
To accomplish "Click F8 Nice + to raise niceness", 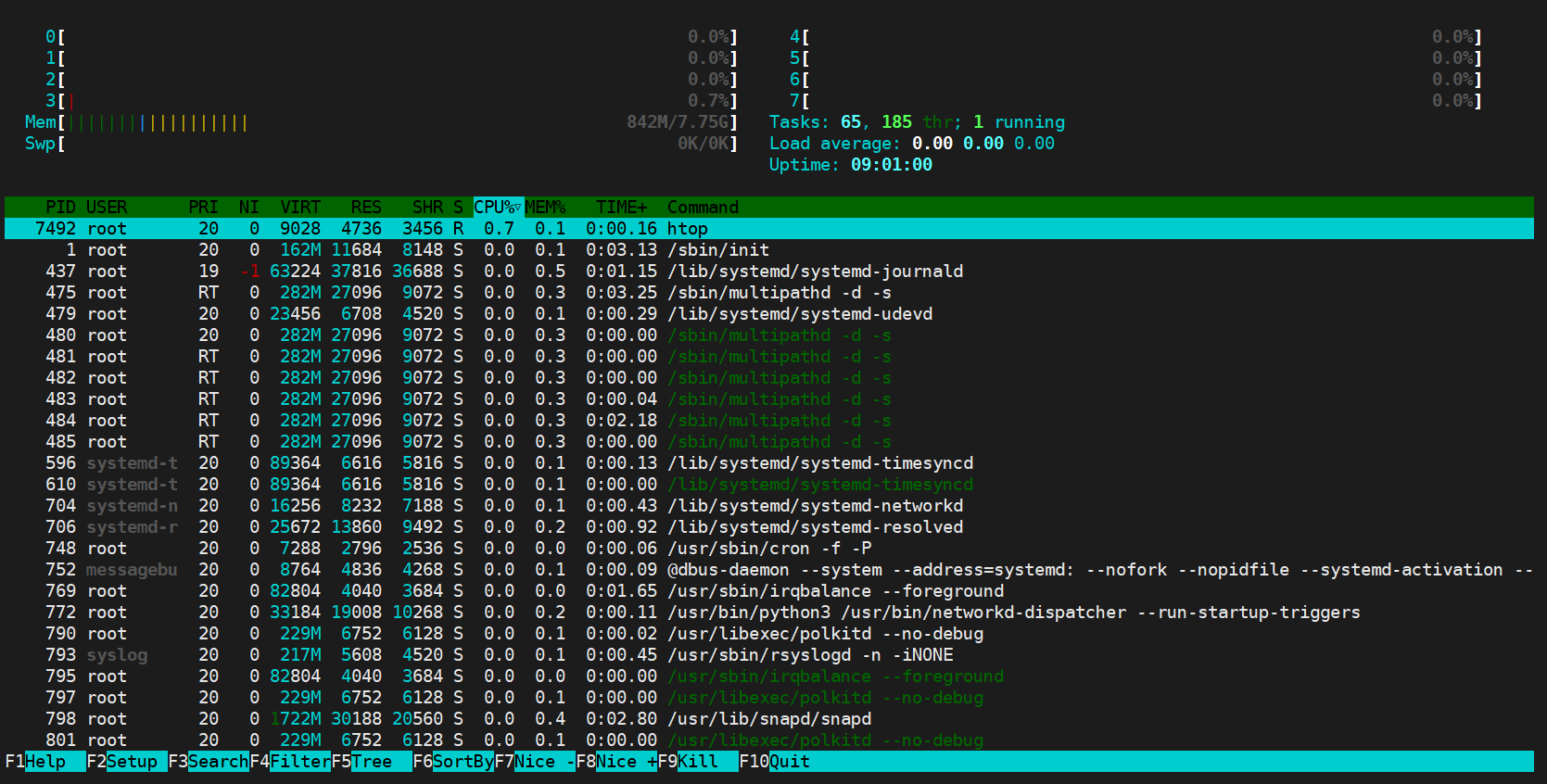I will (x=616, y=762).
